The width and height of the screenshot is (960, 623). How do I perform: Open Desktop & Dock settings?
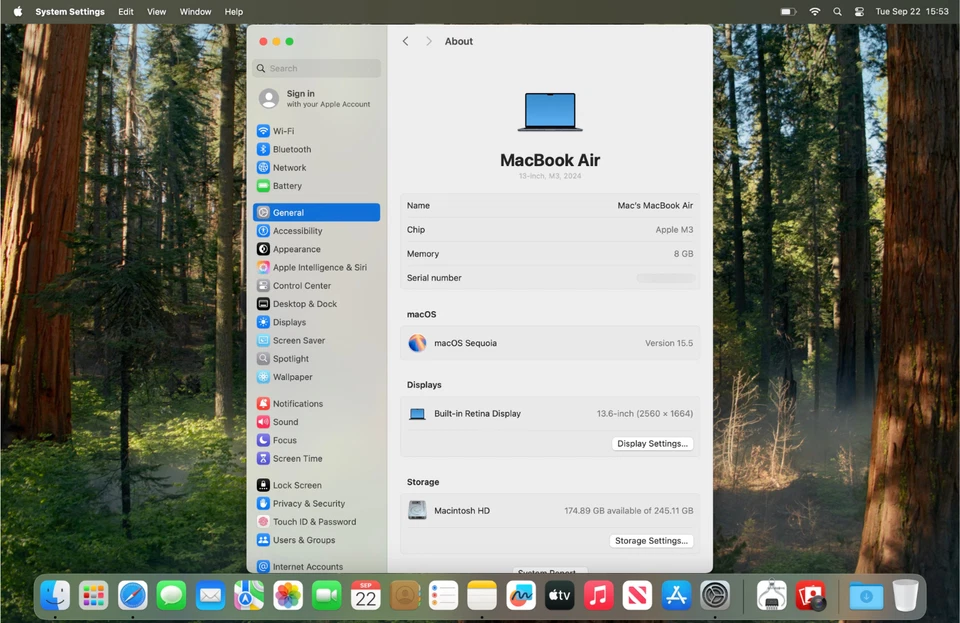click(x=316, y=304)
